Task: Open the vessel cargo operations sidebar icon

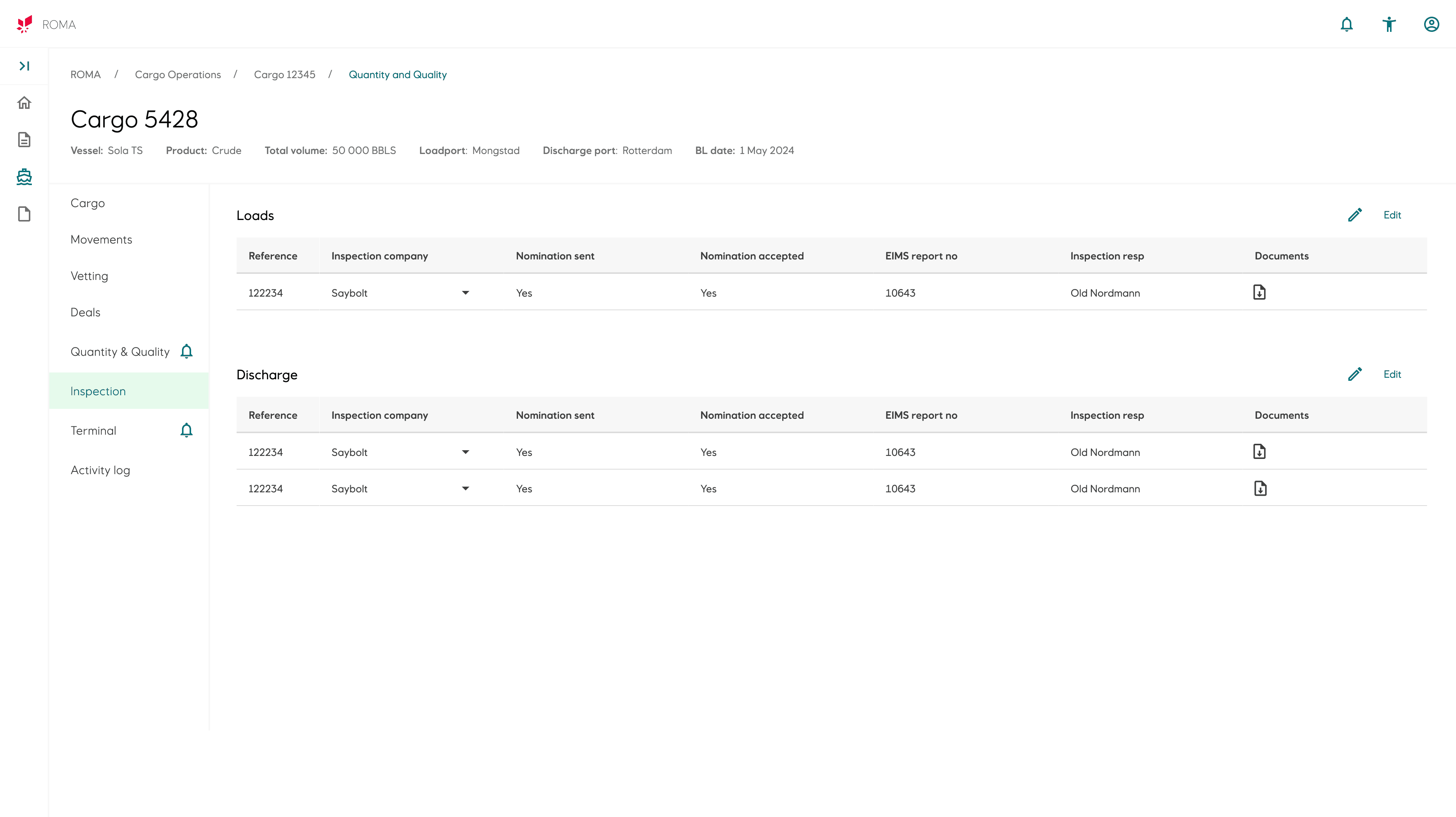Action: click(x=24, y=177)
